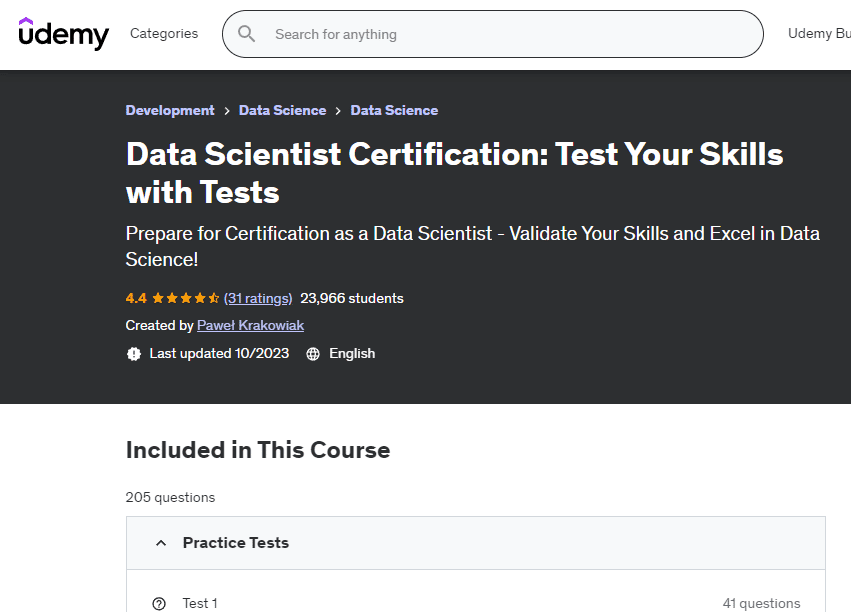Click first breadcrumb chevron after Development
This screenshot has width=851, height=612.
(227, 111)
